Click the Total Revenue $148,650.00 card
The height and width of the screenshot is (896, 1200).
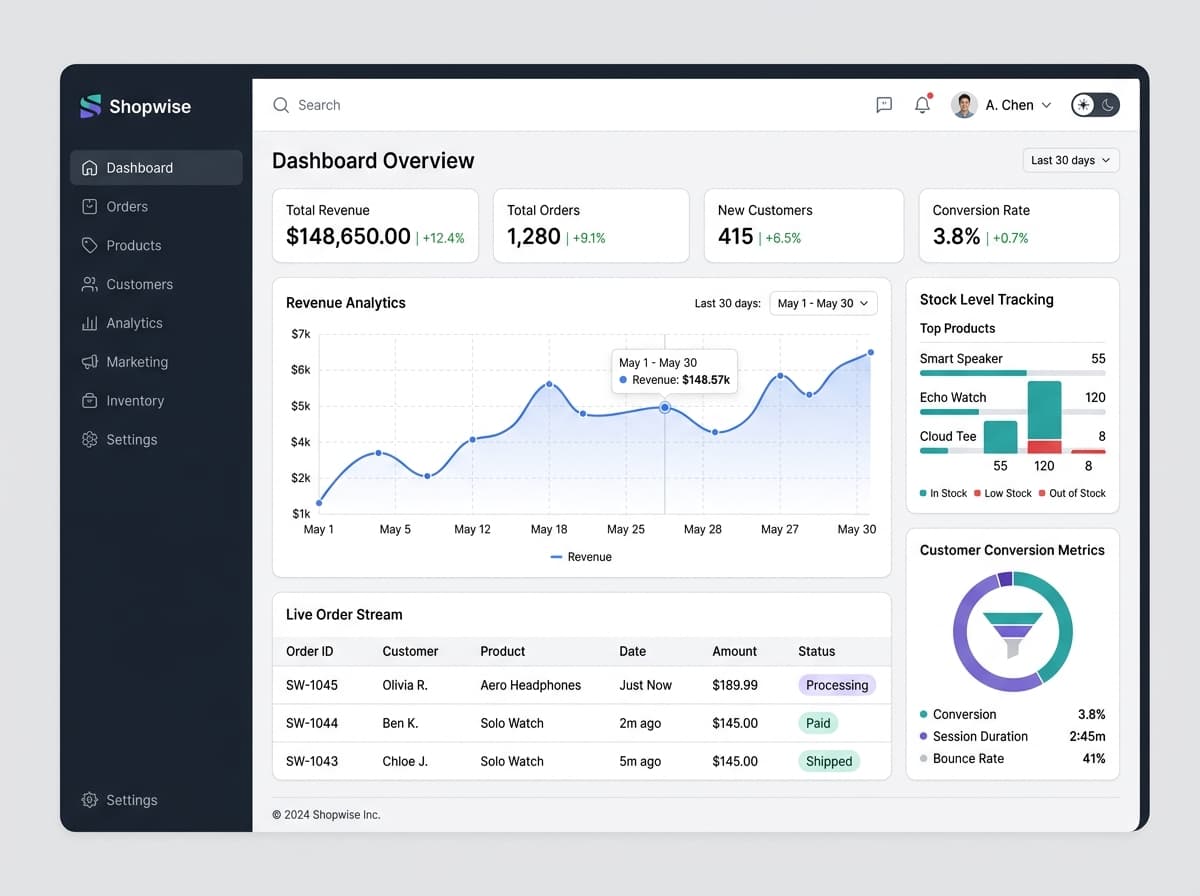(375, 225)
